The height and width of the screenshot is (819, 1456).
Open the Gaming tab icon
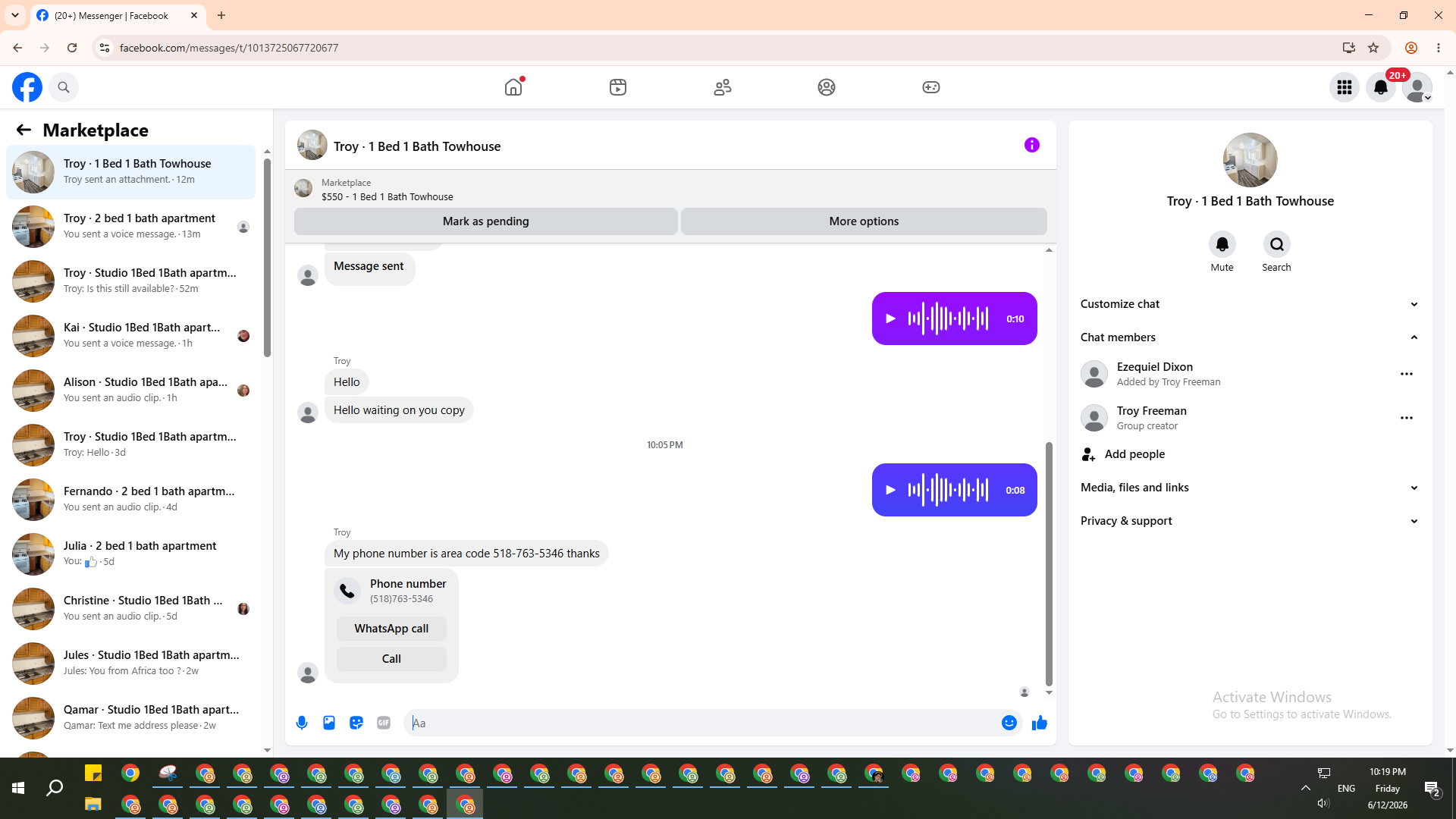931,87
